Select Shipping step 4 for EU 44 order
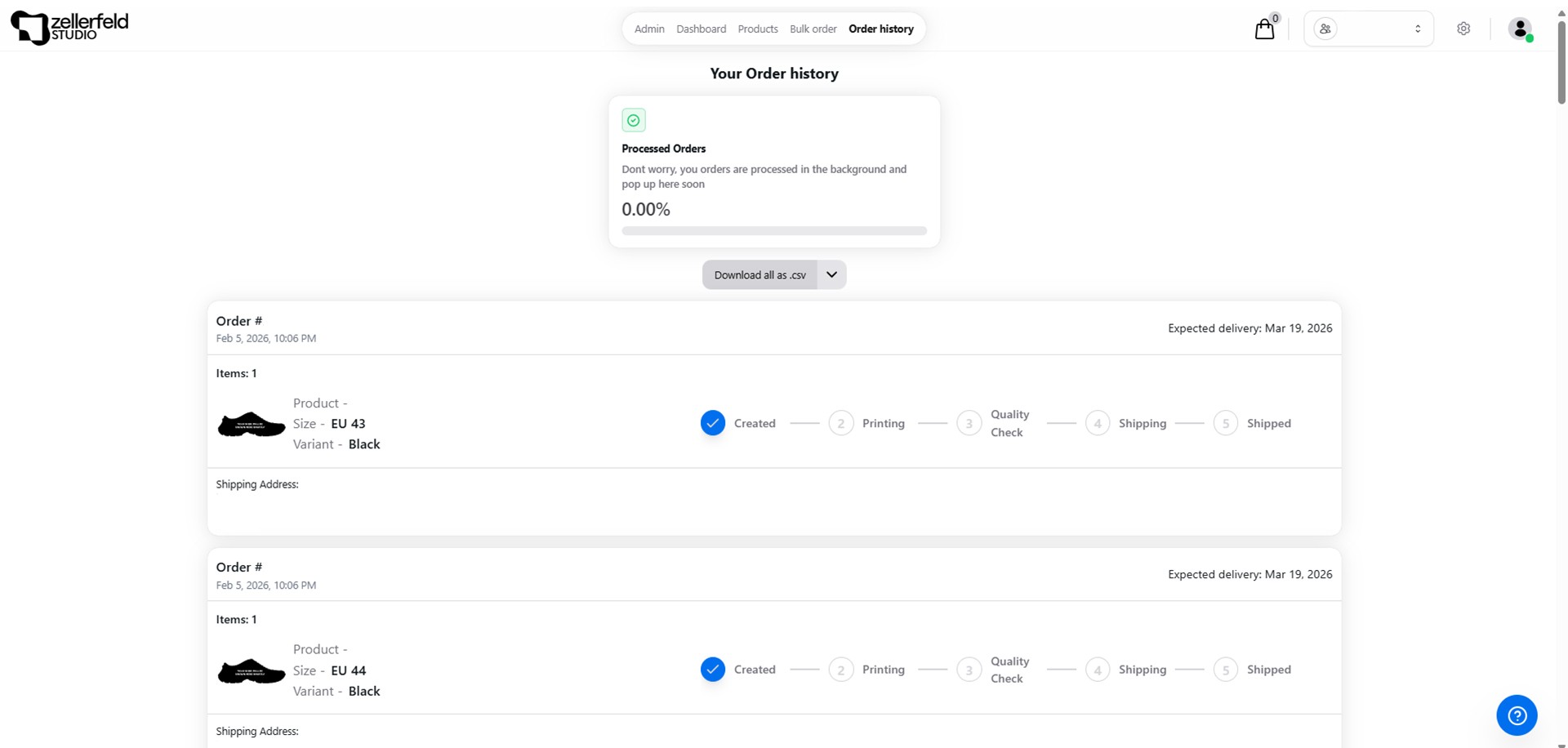Image resolution: width=1568 pixels, height=748 pixels. pos(1098,670)
